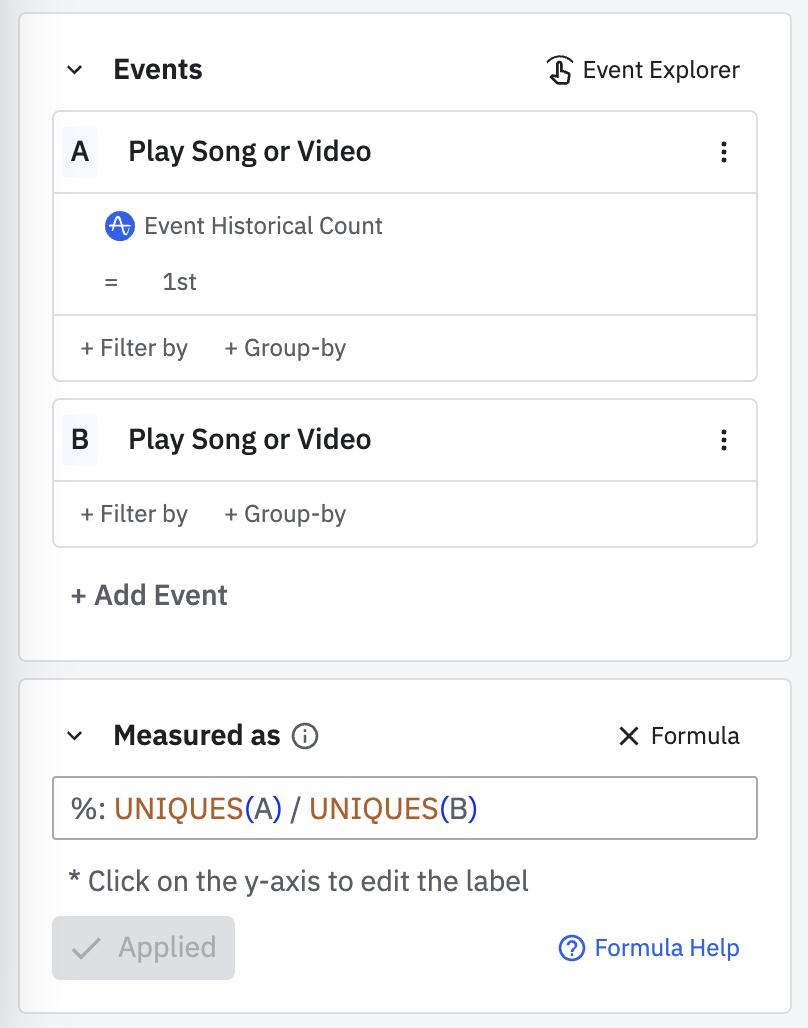This screenshot has width=808, height=1028.
Task: Add a Group-by to event A
Action: 285,348
